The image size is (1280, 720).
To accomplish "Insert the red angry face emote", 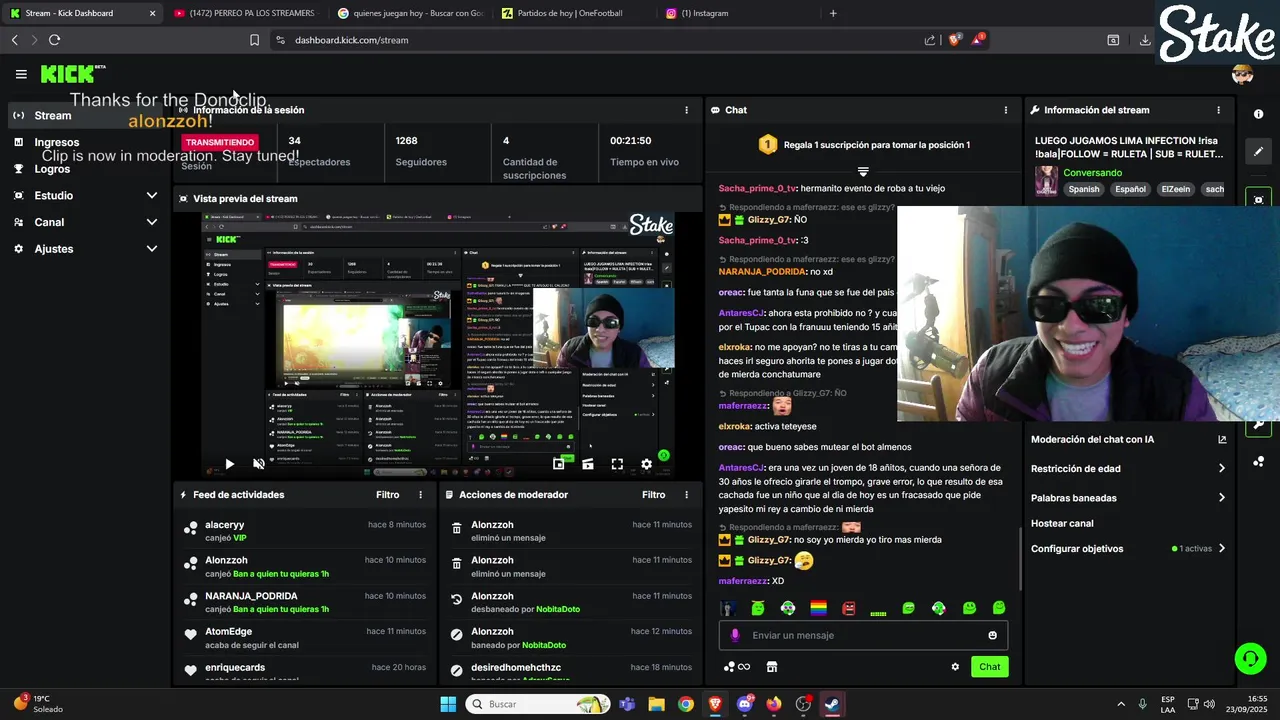I will pyautogui.click(x=849, y=608).
